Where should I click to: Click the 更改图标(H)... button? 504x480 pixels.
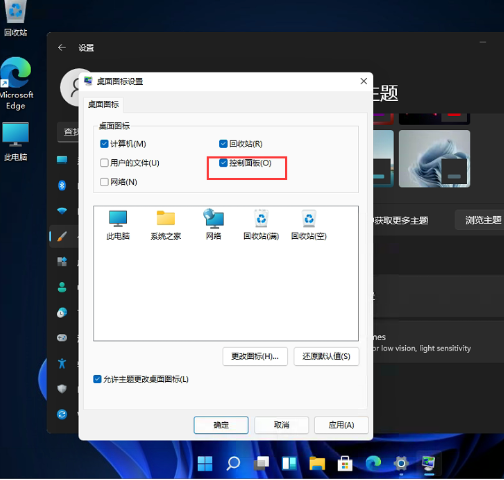coord(255,356)
